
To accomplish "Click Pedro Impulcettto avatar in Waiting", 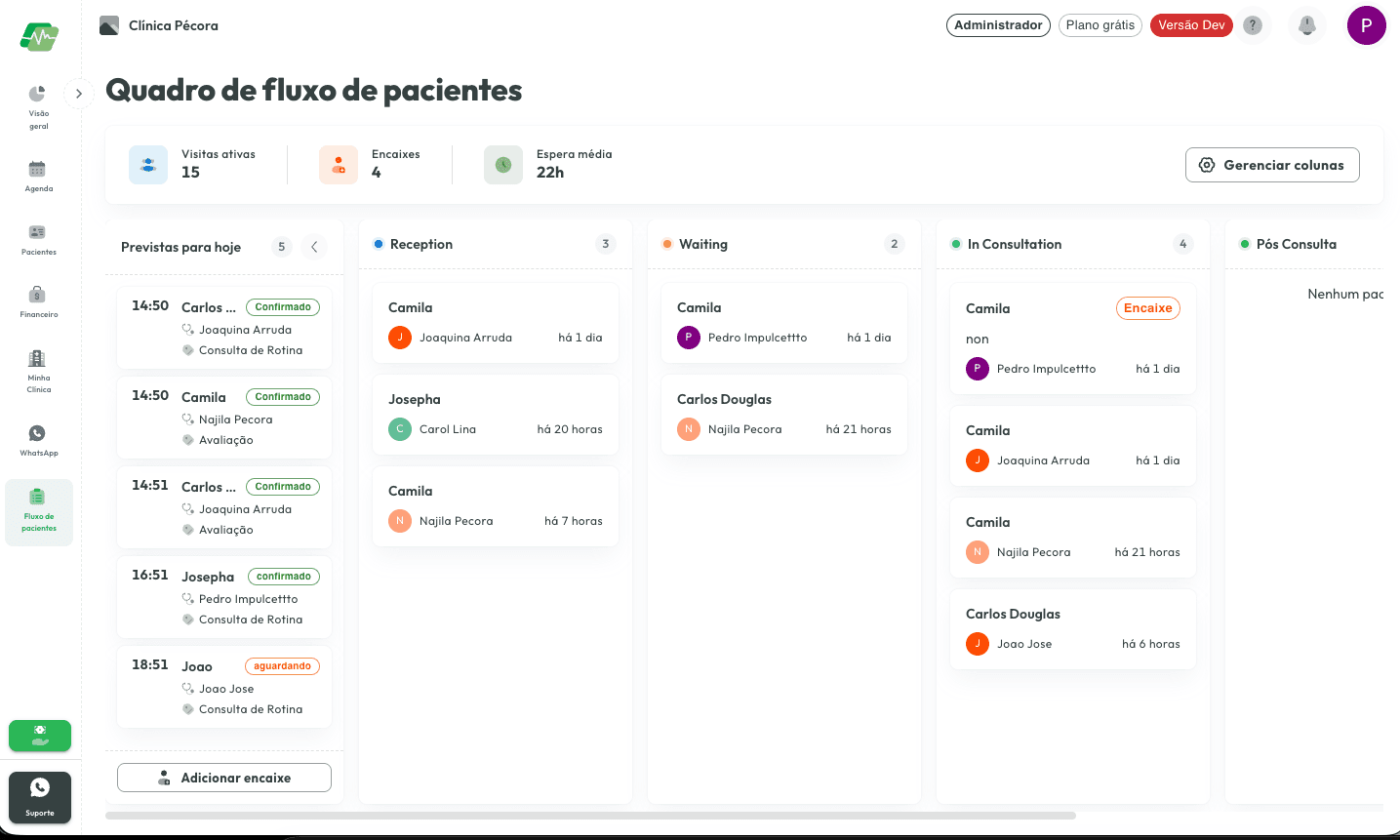I will 689,338.
